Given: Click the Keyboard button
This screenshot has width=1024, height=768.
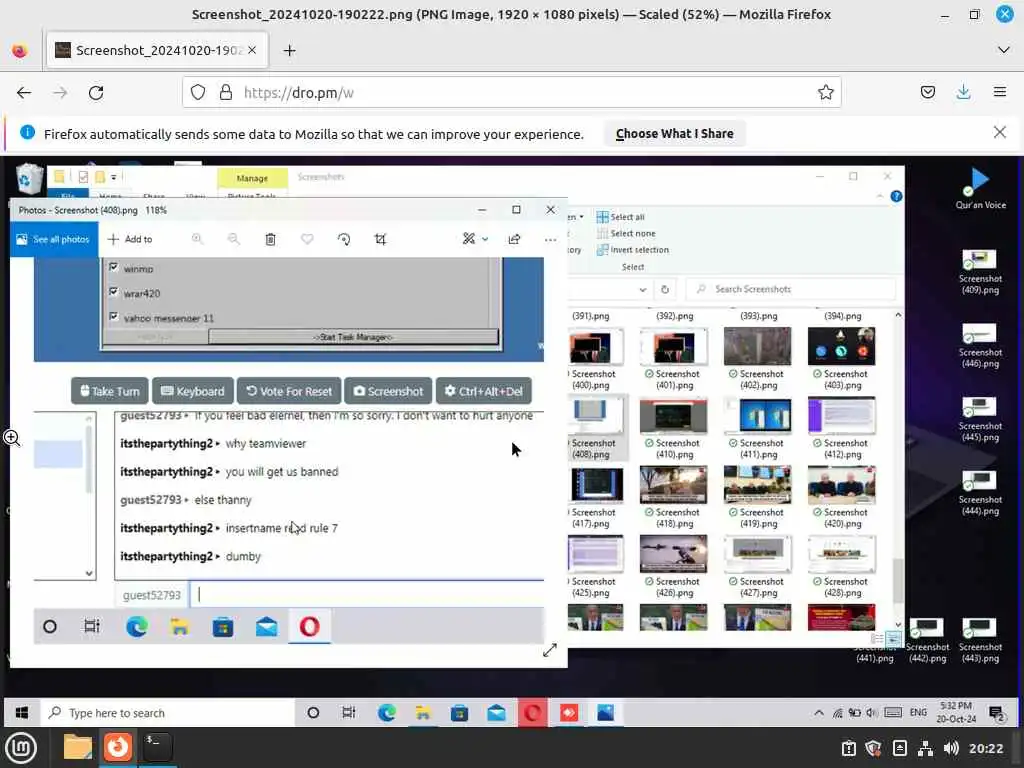Looking at the screenshot, I should (x=193, y=391).
